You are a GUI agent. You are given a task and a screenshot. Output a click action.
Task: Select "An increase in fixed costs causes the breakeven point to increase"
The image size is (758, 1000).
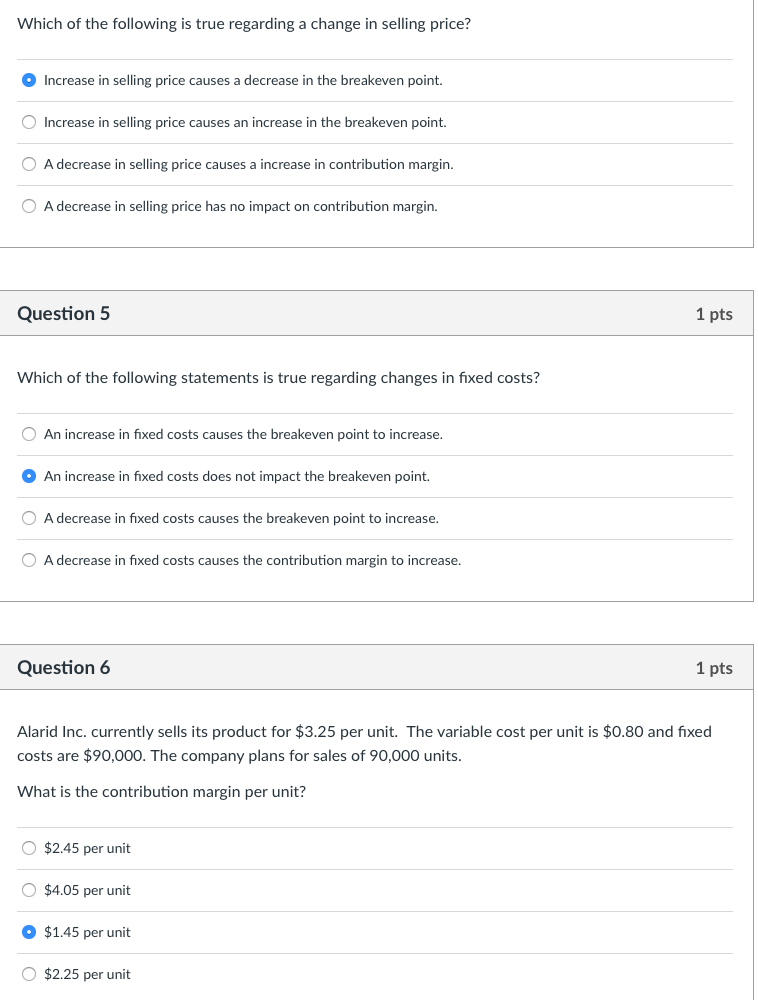point(29,434)
